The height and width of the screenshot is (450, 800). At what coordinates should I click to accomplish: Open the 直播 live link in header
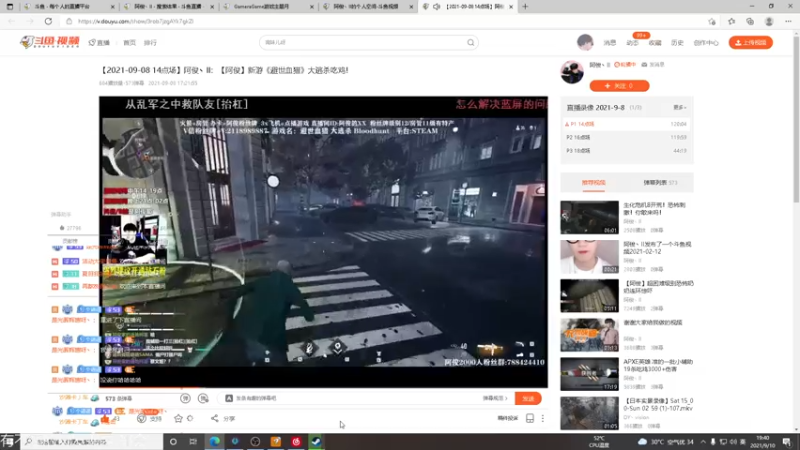99,43
